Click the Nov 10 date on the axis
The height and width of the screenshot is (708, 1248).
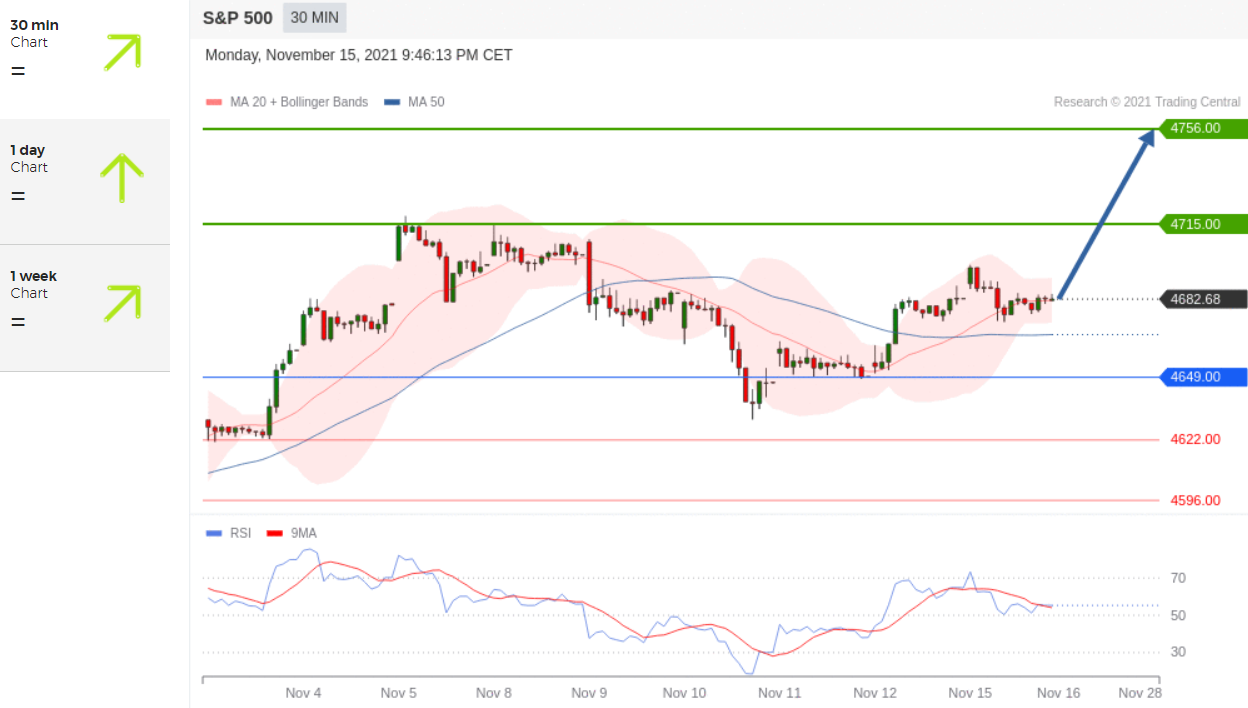(684, 692)
